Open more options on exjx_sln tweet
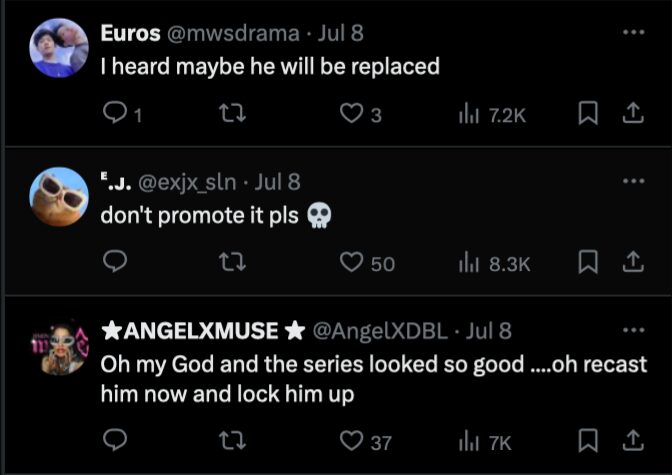 pos(633,182)
